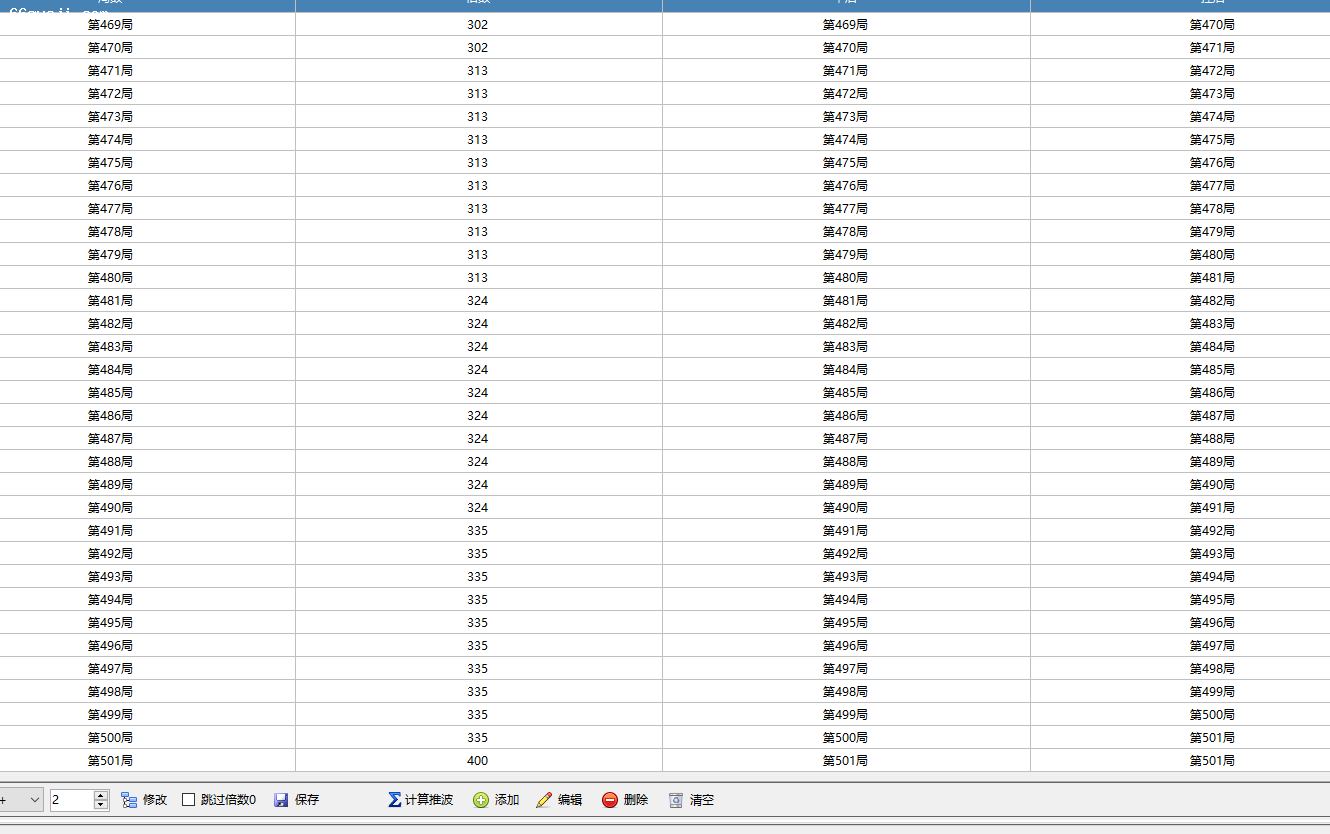1330x834 pixels.
Task: Click first-column cell 第498局
Action: [110, 692]
